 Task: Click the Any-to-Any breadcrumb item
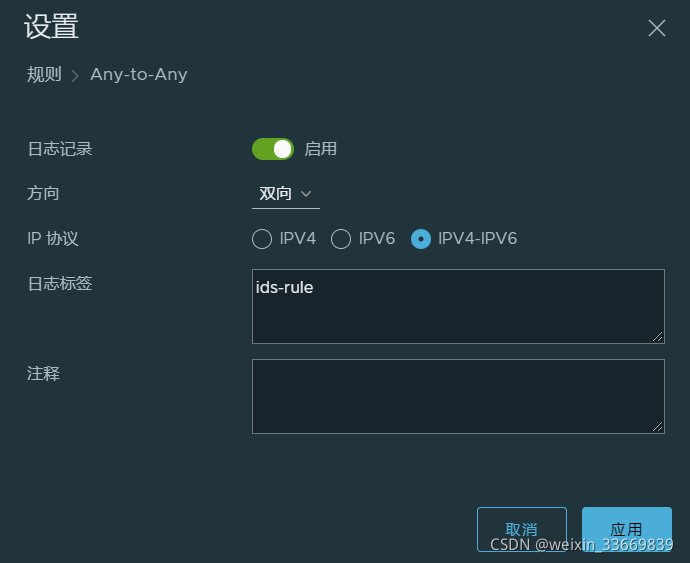point(139,75)
